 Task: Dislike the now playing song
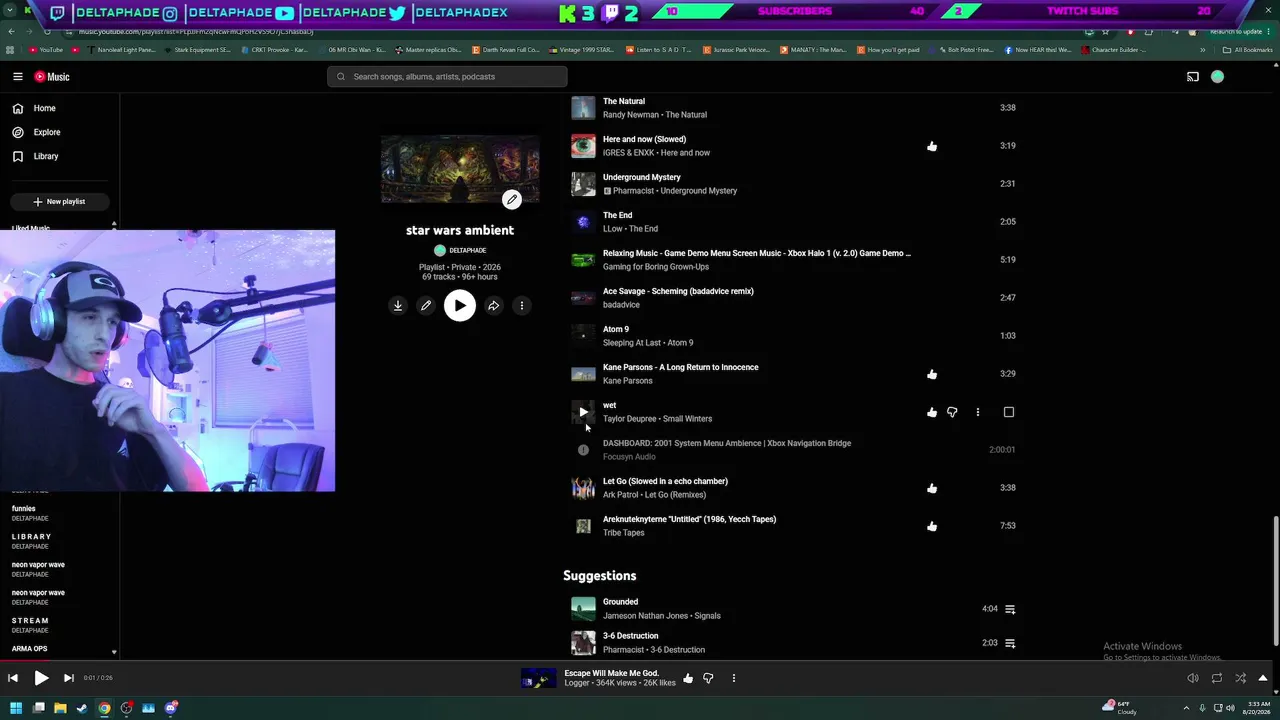coord(708,678)
